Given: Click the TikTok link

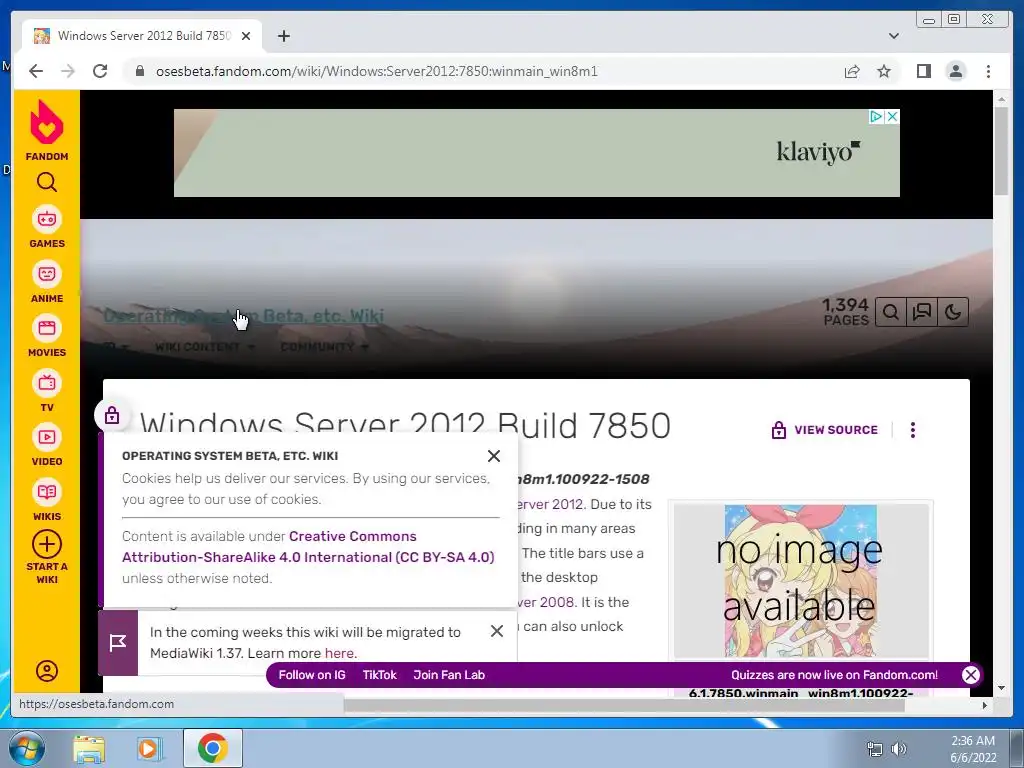Looking at the screenshot, I should pyautogui.click(x=379, y=675).
